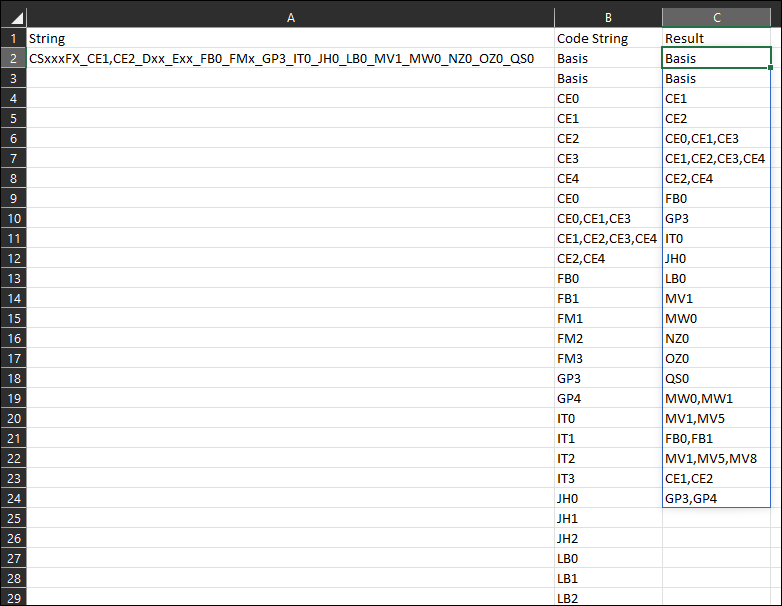The image size is (782, 606).
Task: Select 'CE1,CE2,CE3,CE4' in column B
Action: 608,238
